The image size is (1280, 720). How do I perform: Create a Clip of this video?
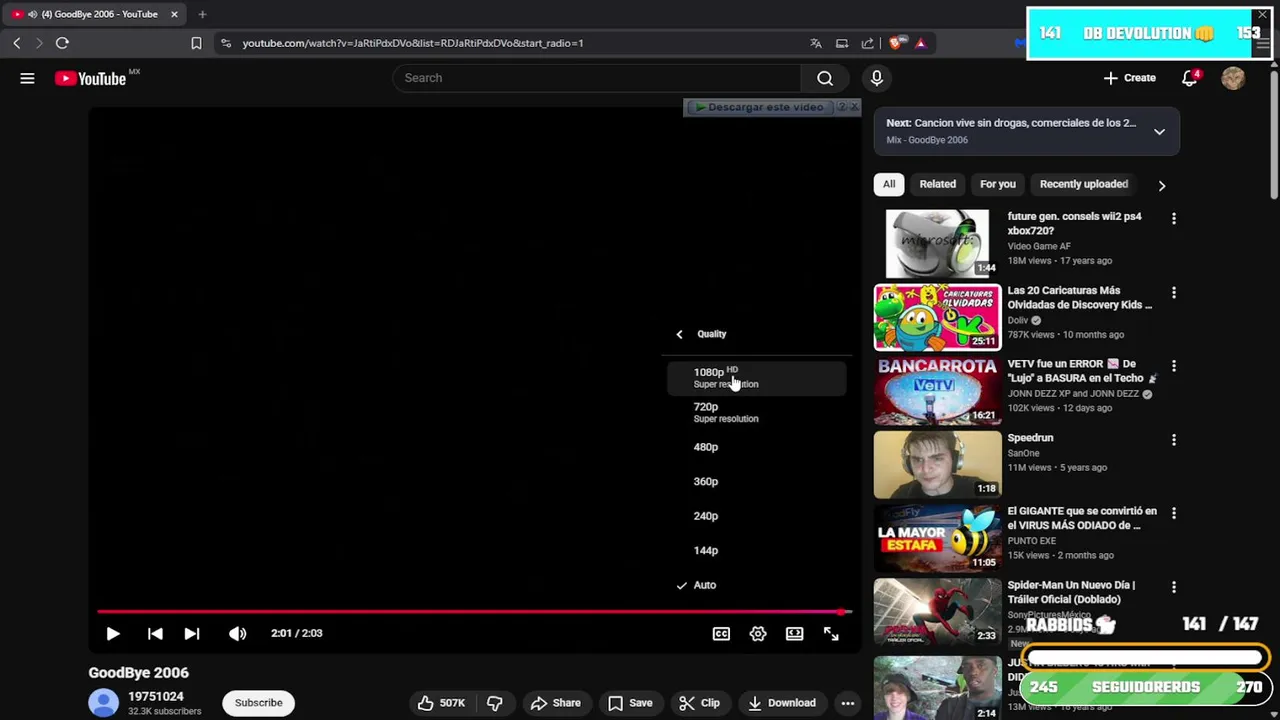[x=699, y=703]
